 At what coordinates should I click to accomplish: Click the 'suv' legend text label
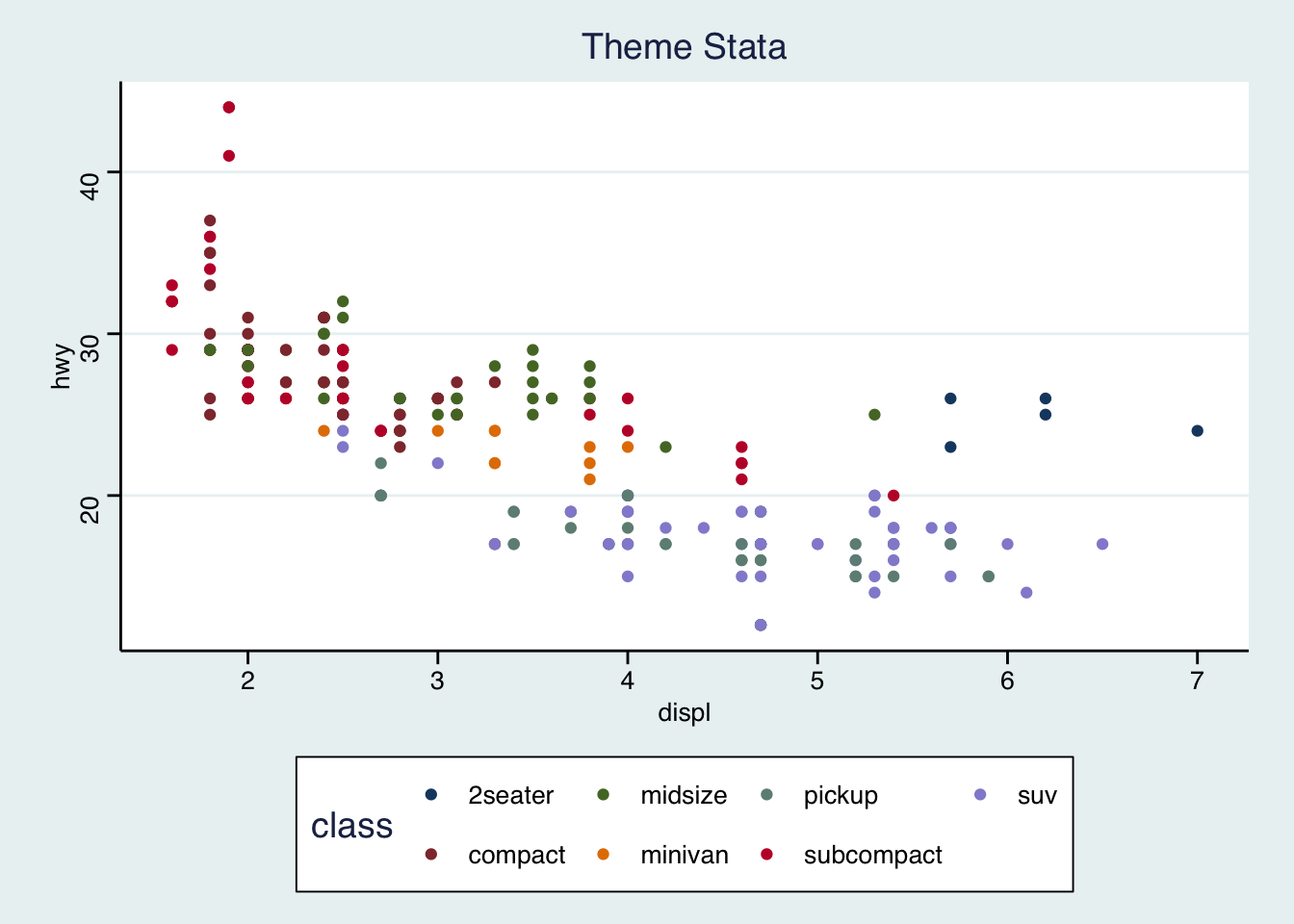1037,796
